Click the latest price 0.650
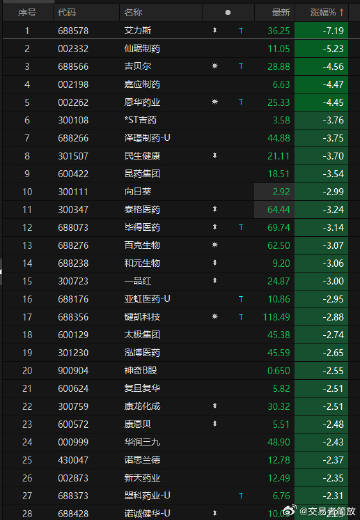This screenshot has height=520, width=360. [279, 371]
